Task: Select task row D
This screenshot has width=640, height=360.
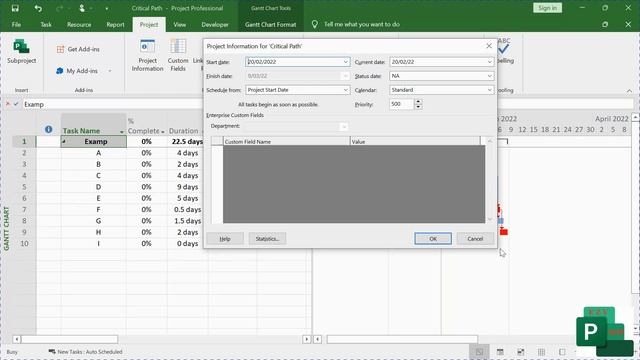Action: click(98, 187)
